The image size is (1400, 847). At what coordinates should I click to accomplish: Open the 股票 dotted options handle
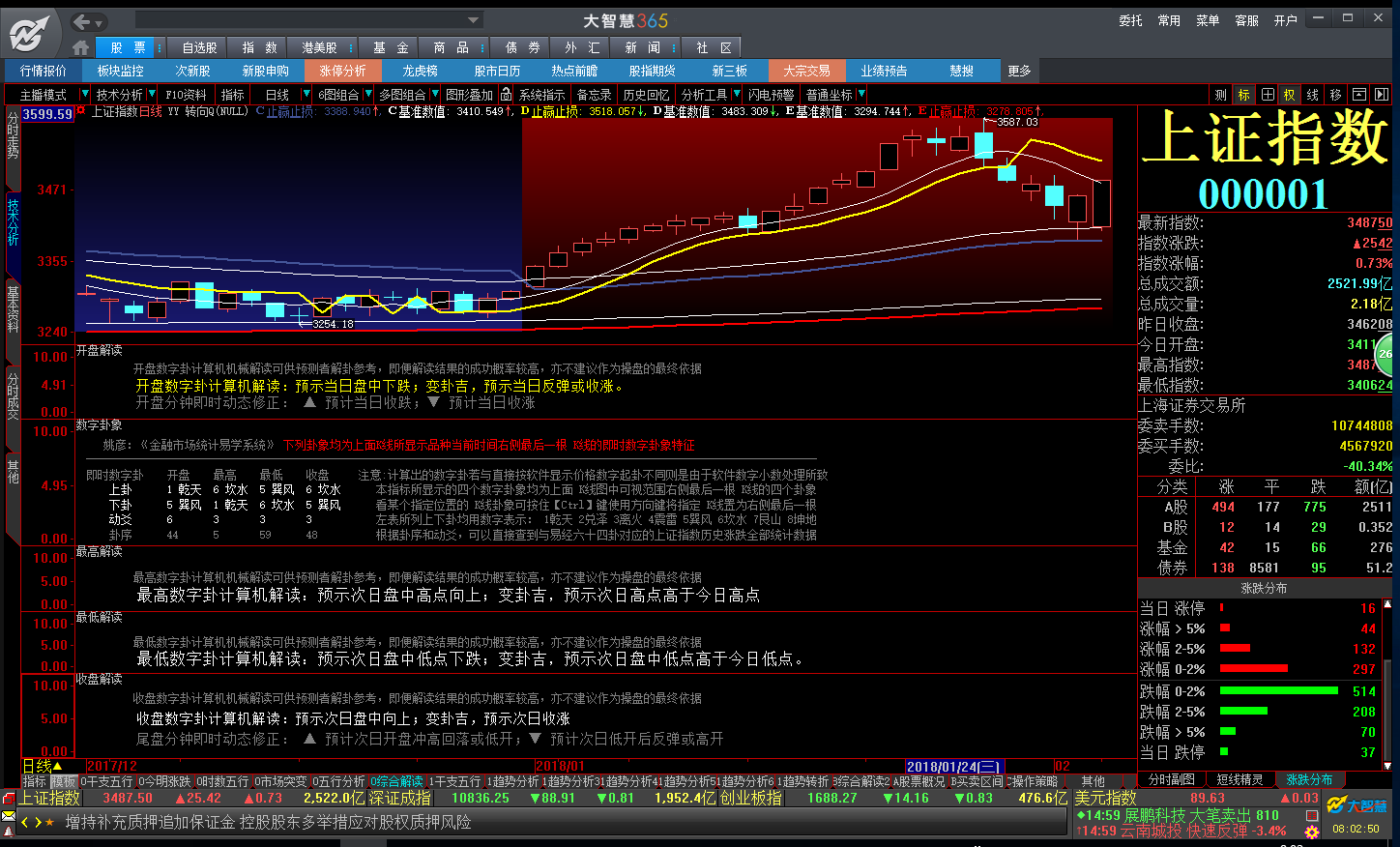click(160, 47)
